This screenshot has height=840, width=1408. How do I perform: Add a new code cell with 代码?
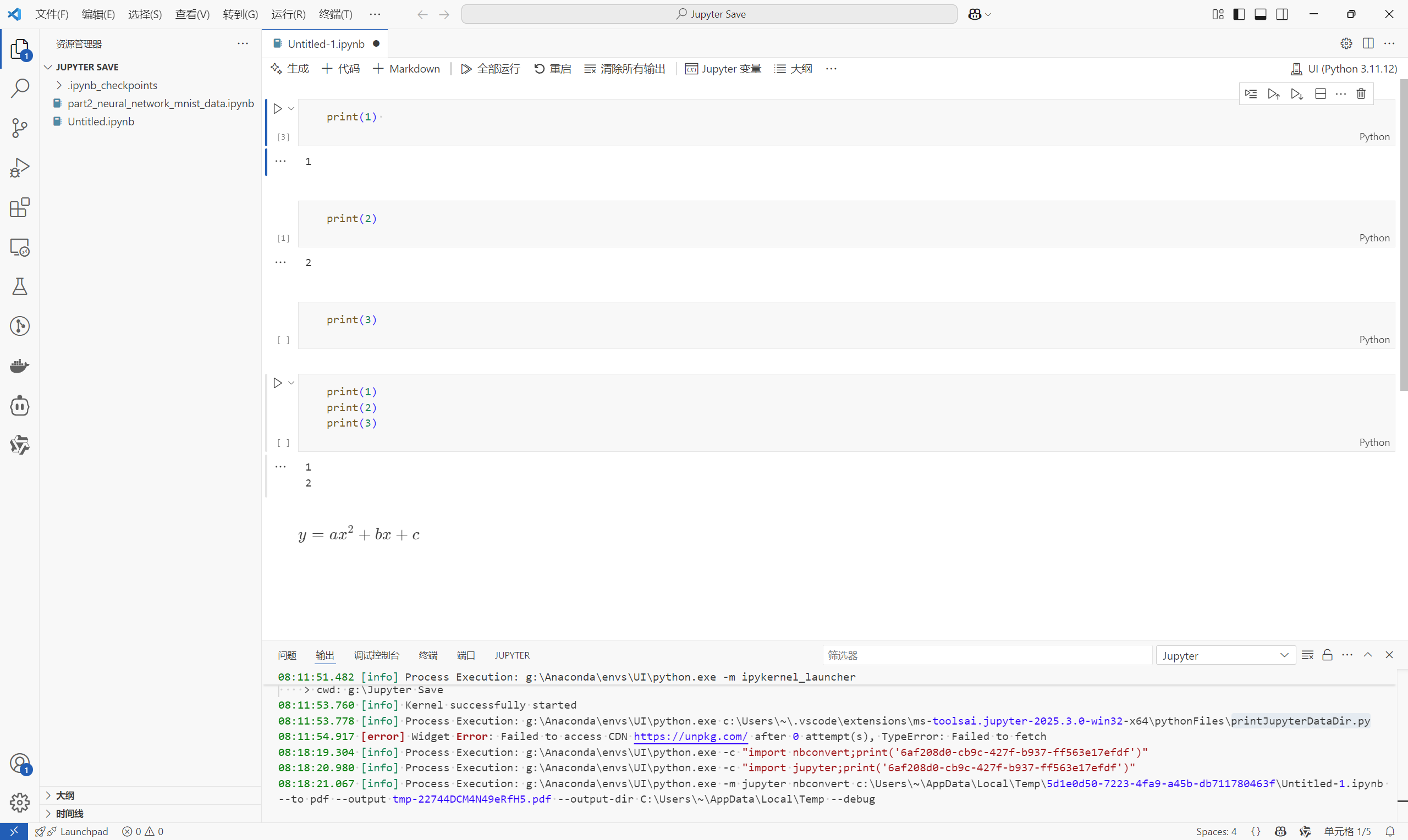point(341,69)
